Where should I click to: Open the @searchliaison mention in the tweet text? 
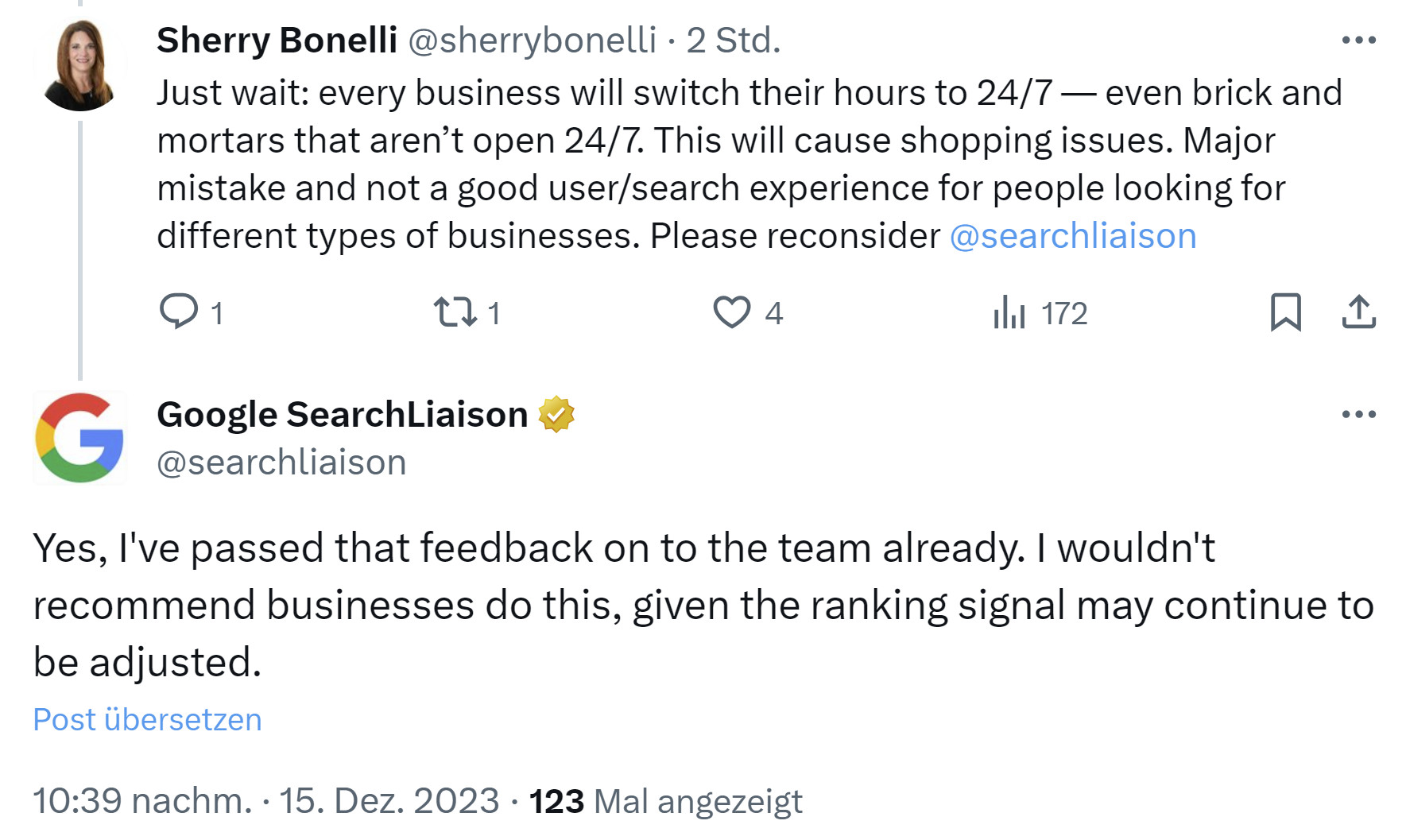[1073, 235]
